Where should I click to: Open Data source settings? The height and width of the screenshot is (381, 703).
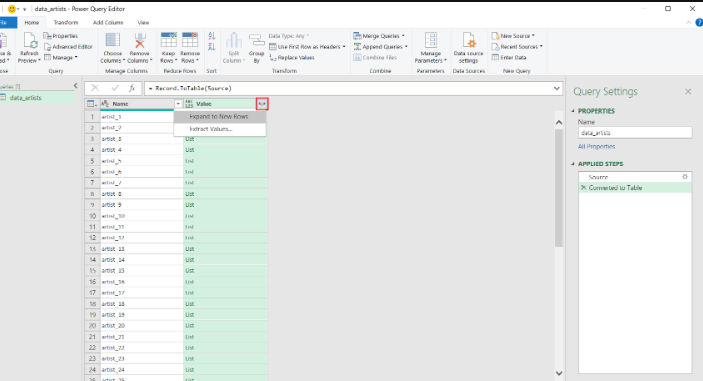[x=469, y=48]
